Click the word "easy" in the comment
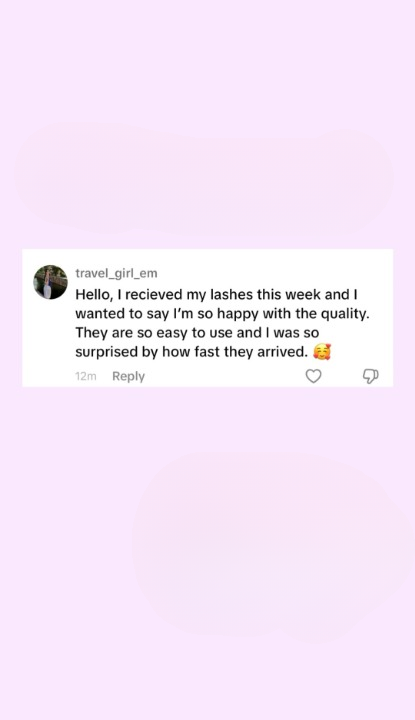Image resolution: width=415 pixels, height=720 pixels. click(x=173, y=334)
